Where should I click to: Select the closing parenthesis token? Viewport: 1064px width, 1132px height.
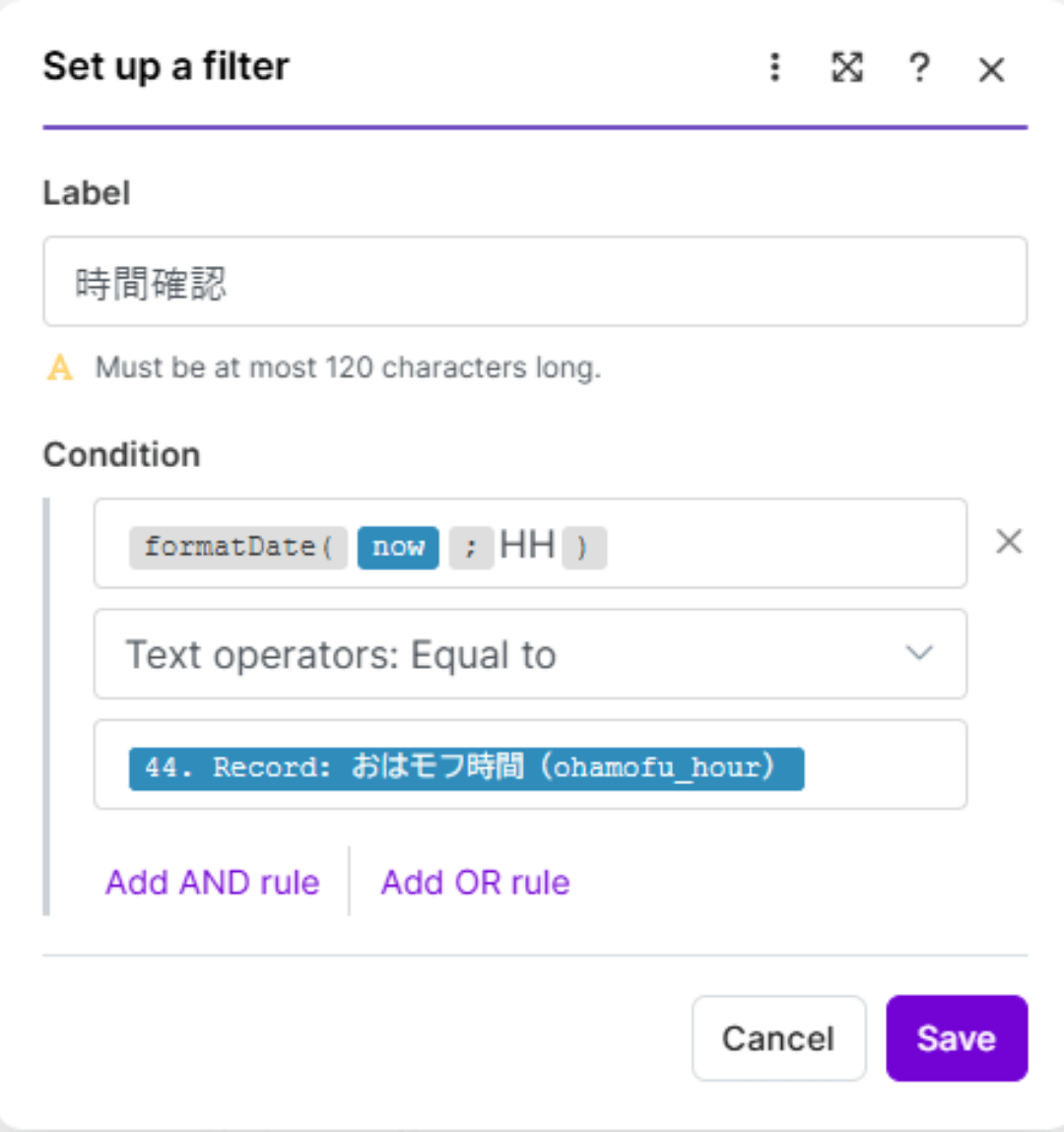(x=583, y=547)
